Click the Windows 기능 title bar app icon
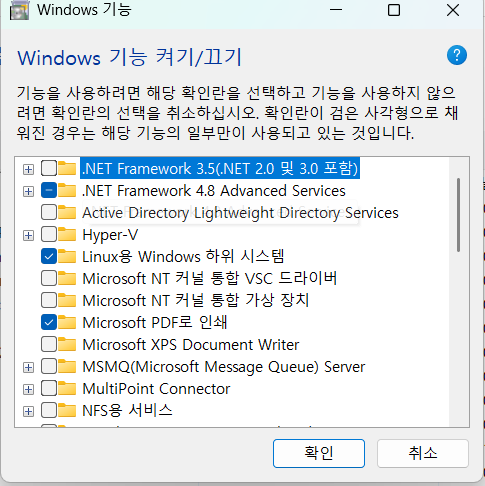The height and width of the screenshot is (486, 485). pos(19,10)
